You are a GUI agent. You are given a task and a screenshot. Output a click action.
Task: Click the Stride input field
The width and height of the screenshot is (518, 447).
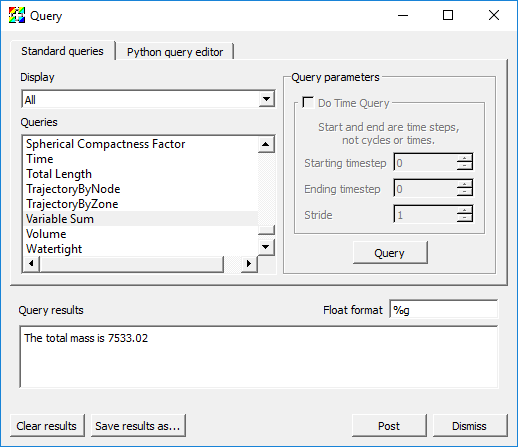point(425,215)
